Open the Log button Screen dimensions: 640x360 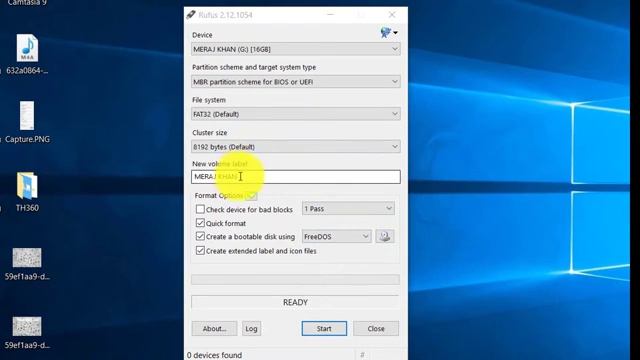coord(251,329)
